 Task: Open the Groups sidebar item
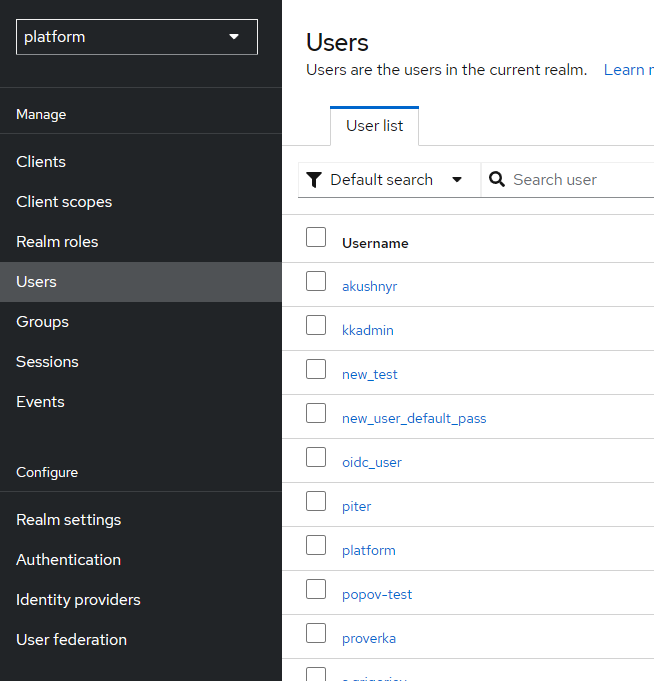click(x=43, y=322)
